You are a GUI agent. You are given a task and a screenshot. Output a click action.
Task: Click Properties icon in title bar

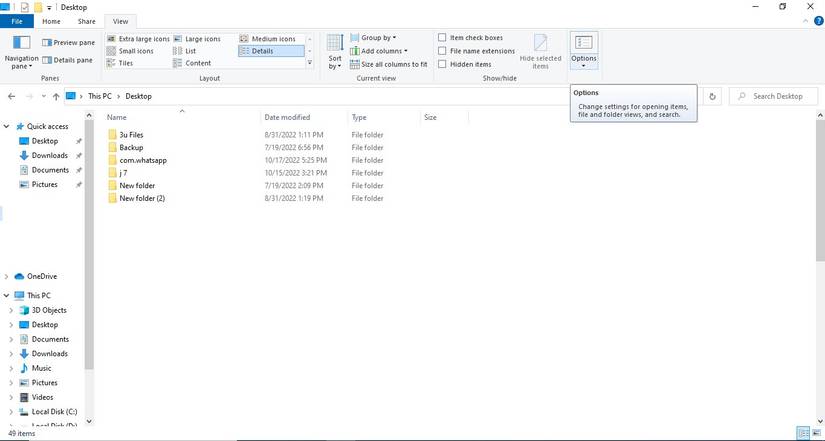tap(24, 7)
